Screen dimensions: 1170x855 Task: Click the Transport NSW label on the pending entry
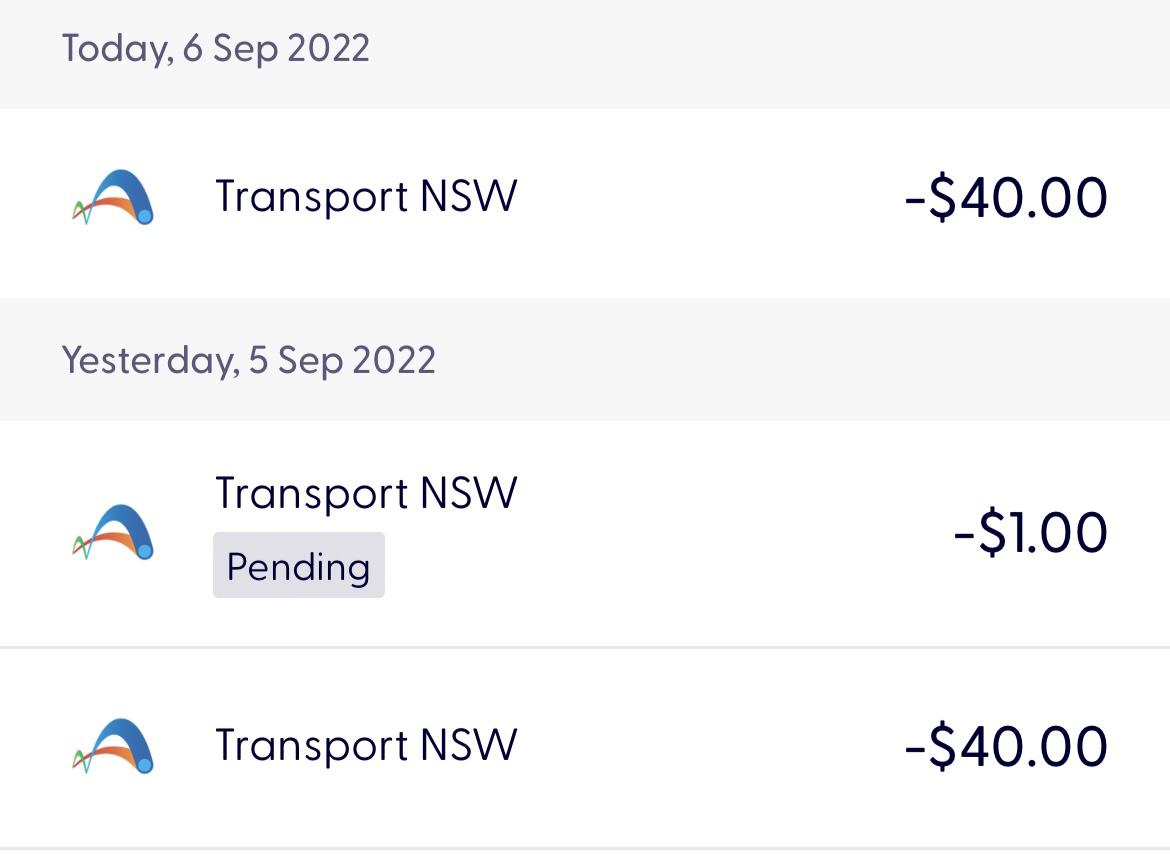pyautogui.click(x=366, y=492)
